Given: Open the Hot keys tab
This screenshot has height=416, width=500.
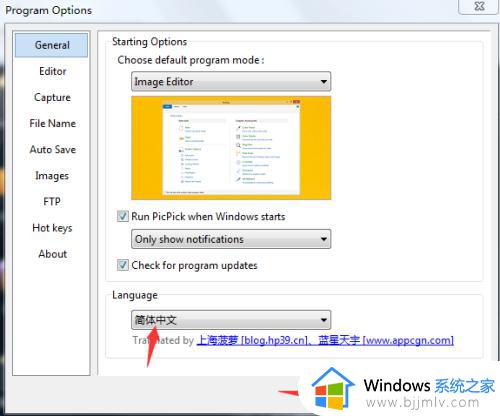Looking at the screenshot, I should (52, 228).
